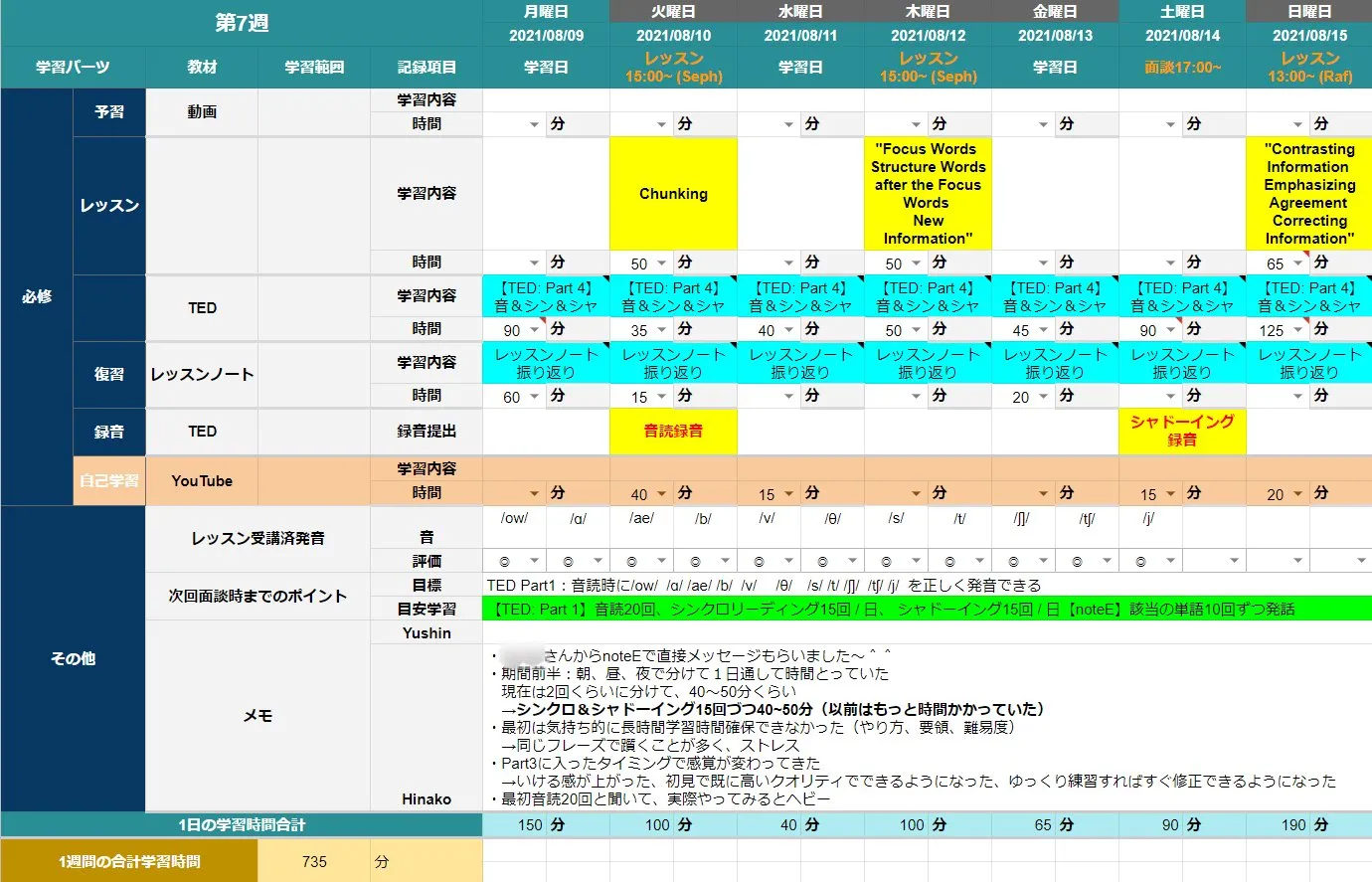Open Sunday's YouTube time dropdown showing 20
Screen dimensions: 1372x882
click(1298, 494)
